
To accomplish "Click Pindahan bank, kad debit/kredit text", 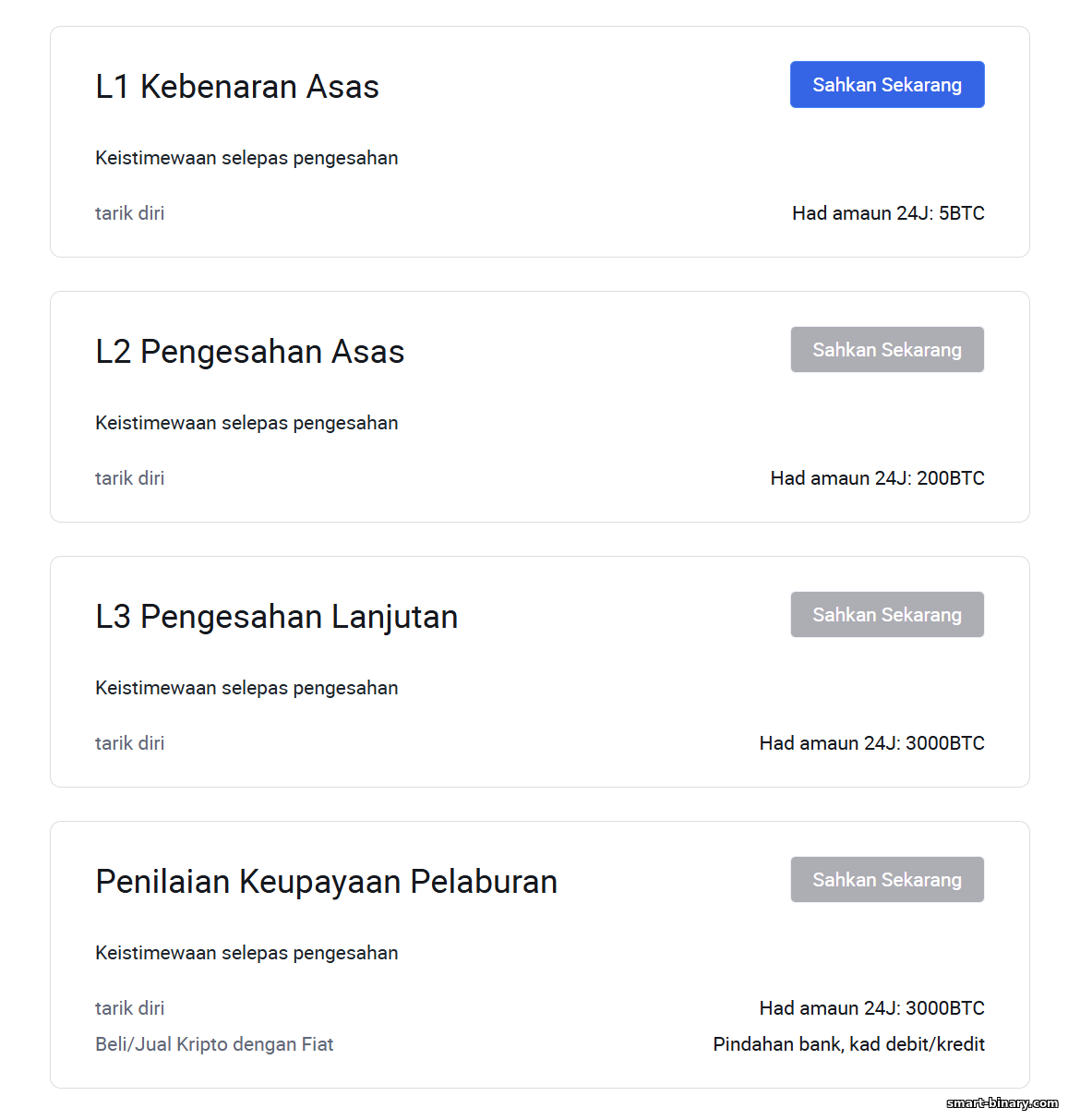I will [x=849, y=1044].
